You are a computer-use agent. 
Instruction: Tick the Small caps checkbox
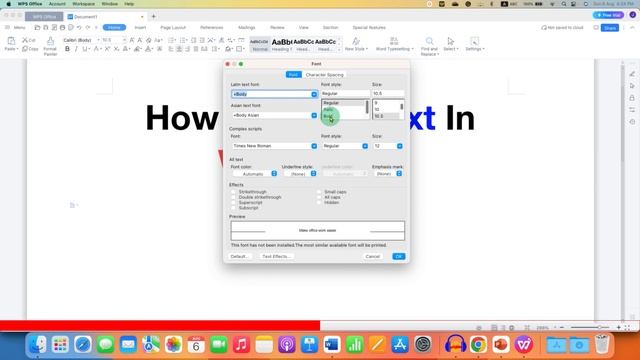tap(319, 192)
